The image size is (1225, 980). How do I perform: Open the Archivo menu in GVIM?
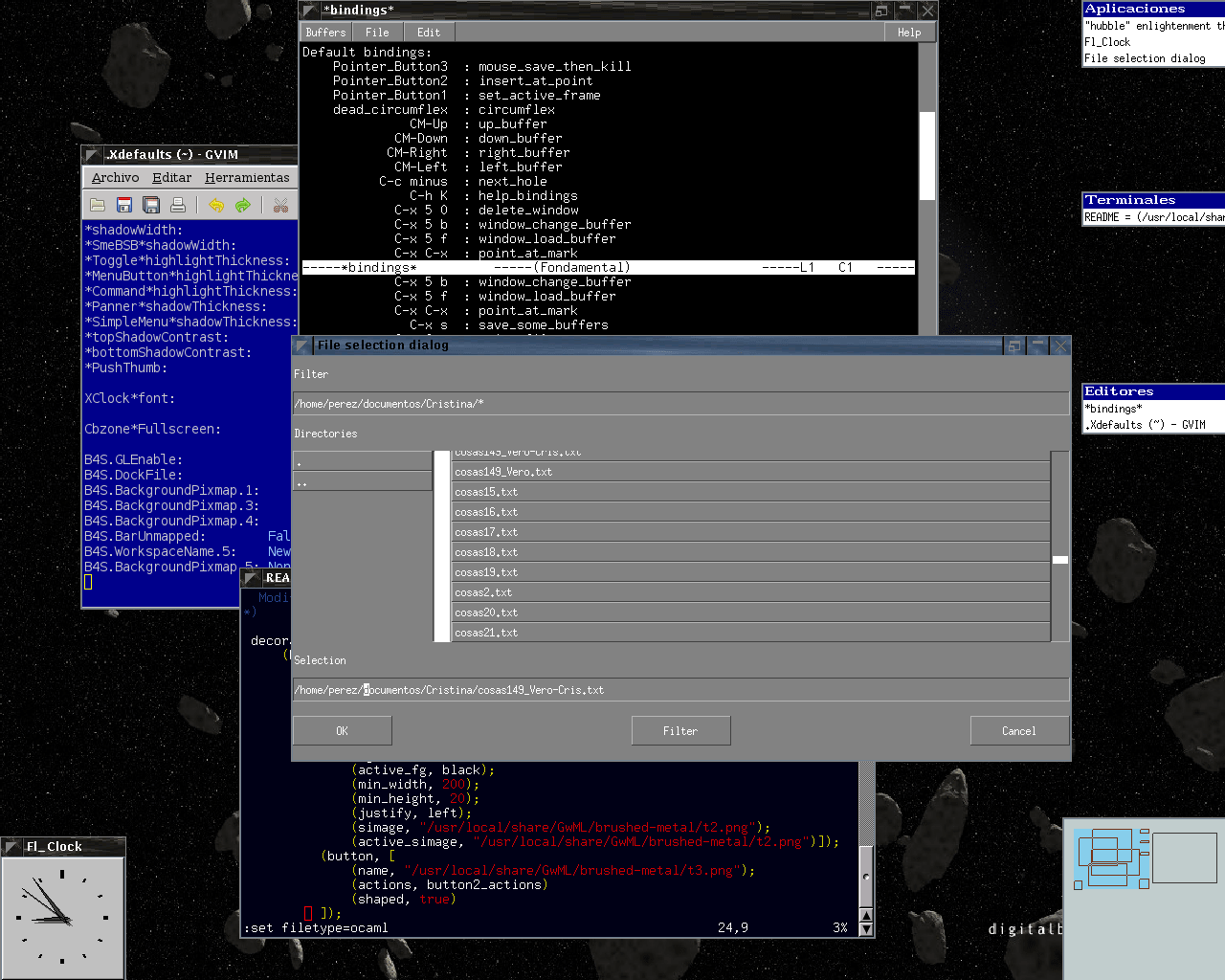[115, 178]
